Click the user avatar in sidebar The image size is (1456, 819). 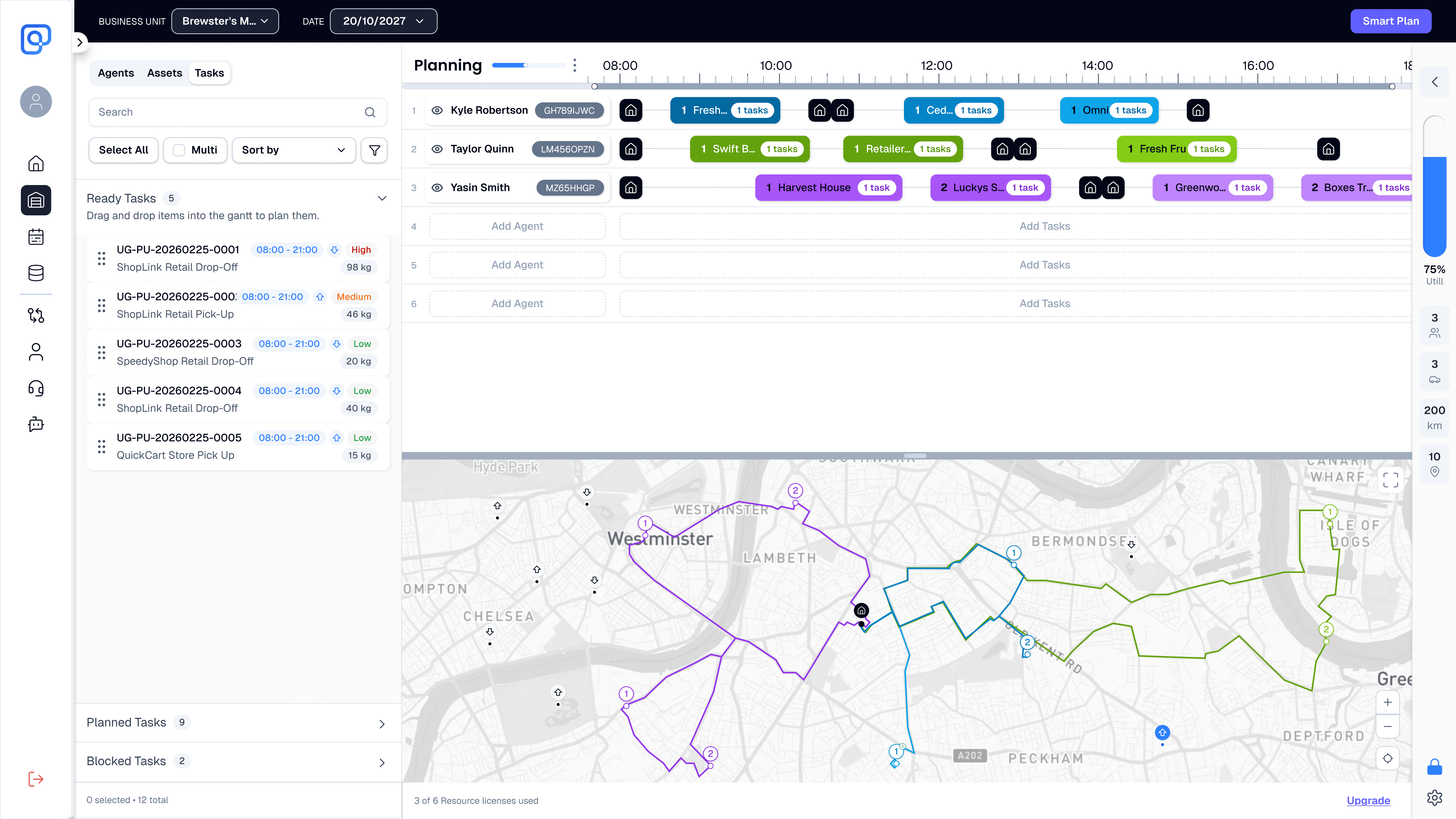click(x=36, y=102)
